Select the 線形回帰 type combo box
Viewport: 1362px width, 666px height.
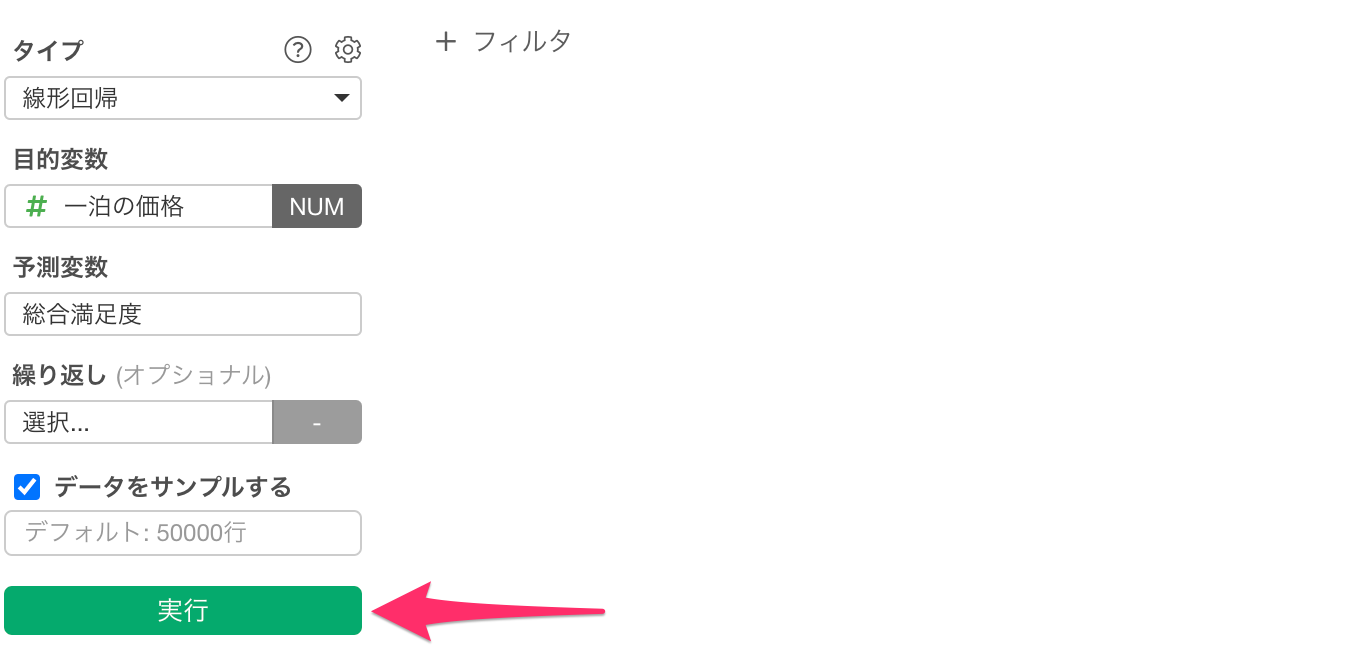[x=183, y=98]
